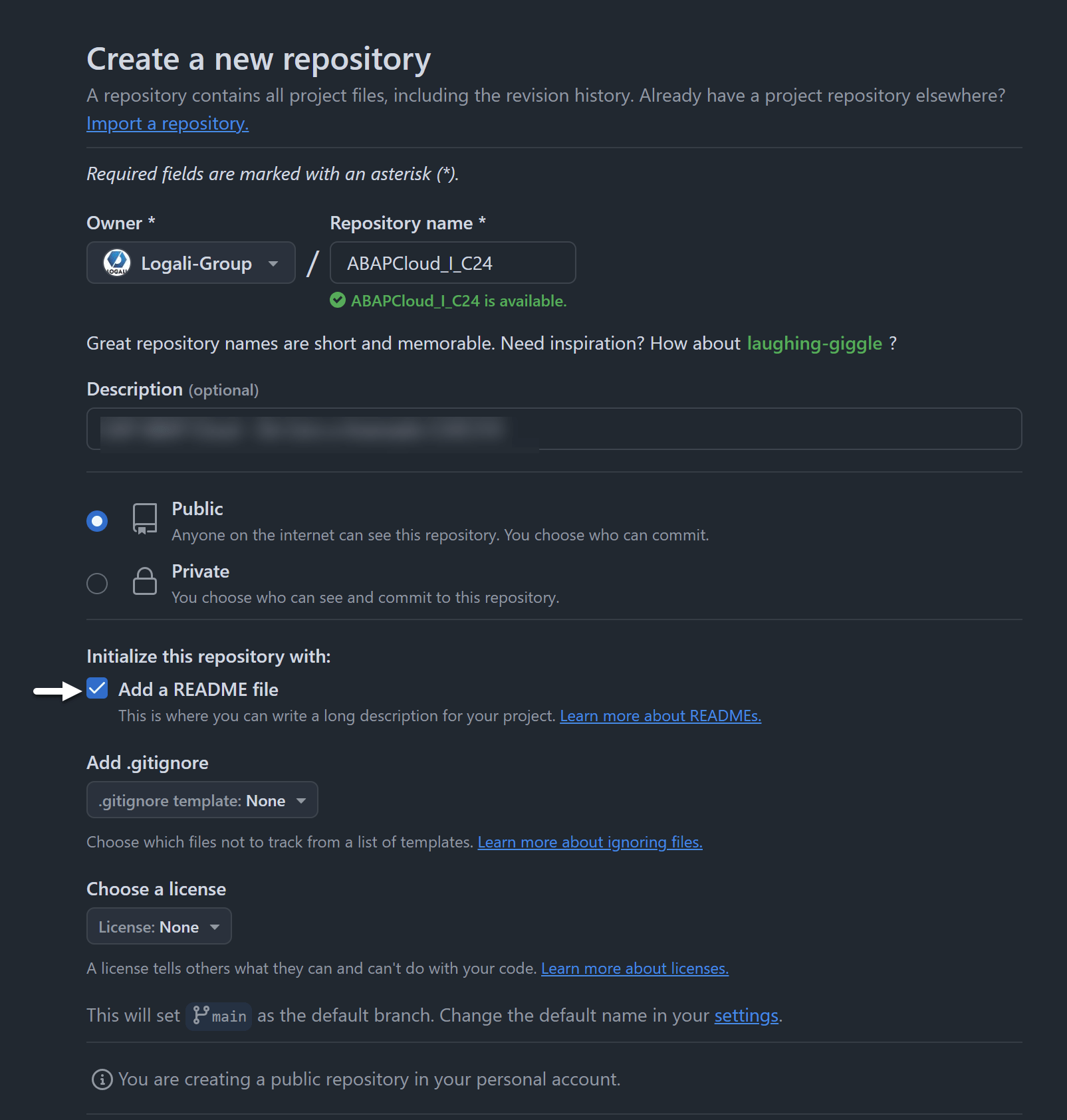Viewport: 1067px width, 1120px height.
Task: Select the Public visibility option
Action: click(97, 520)
